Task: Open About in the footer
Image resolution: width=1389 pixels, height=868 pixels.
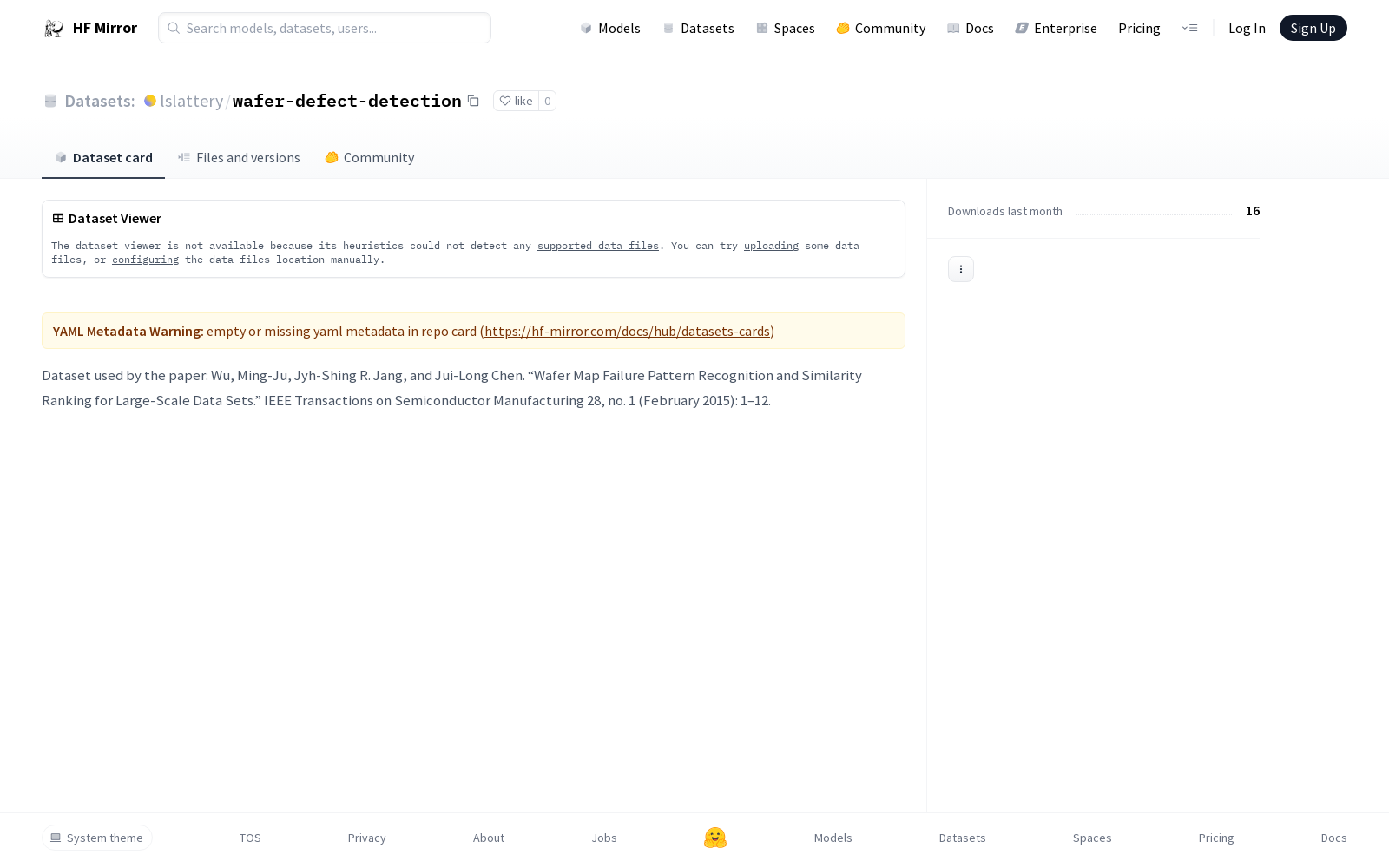Action: click(x=489, y=838)
